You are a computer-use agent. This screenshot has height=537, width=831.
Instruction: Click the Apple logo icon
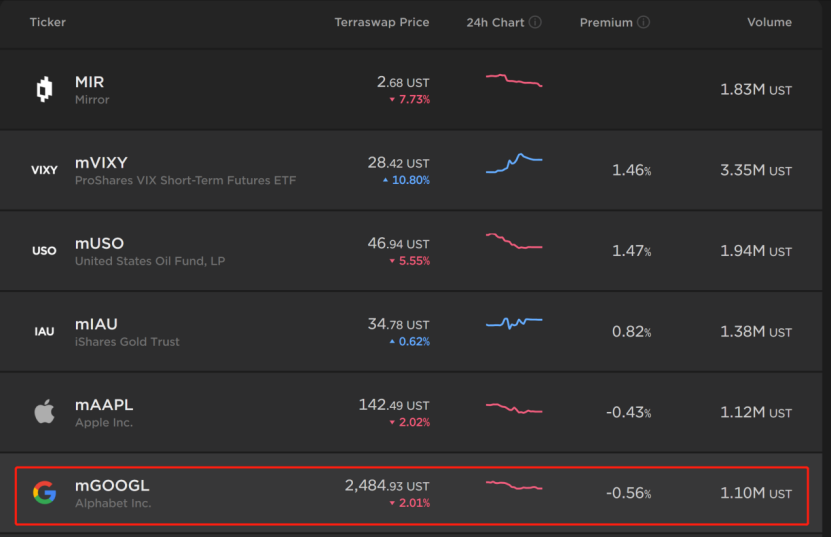(44, 412)
